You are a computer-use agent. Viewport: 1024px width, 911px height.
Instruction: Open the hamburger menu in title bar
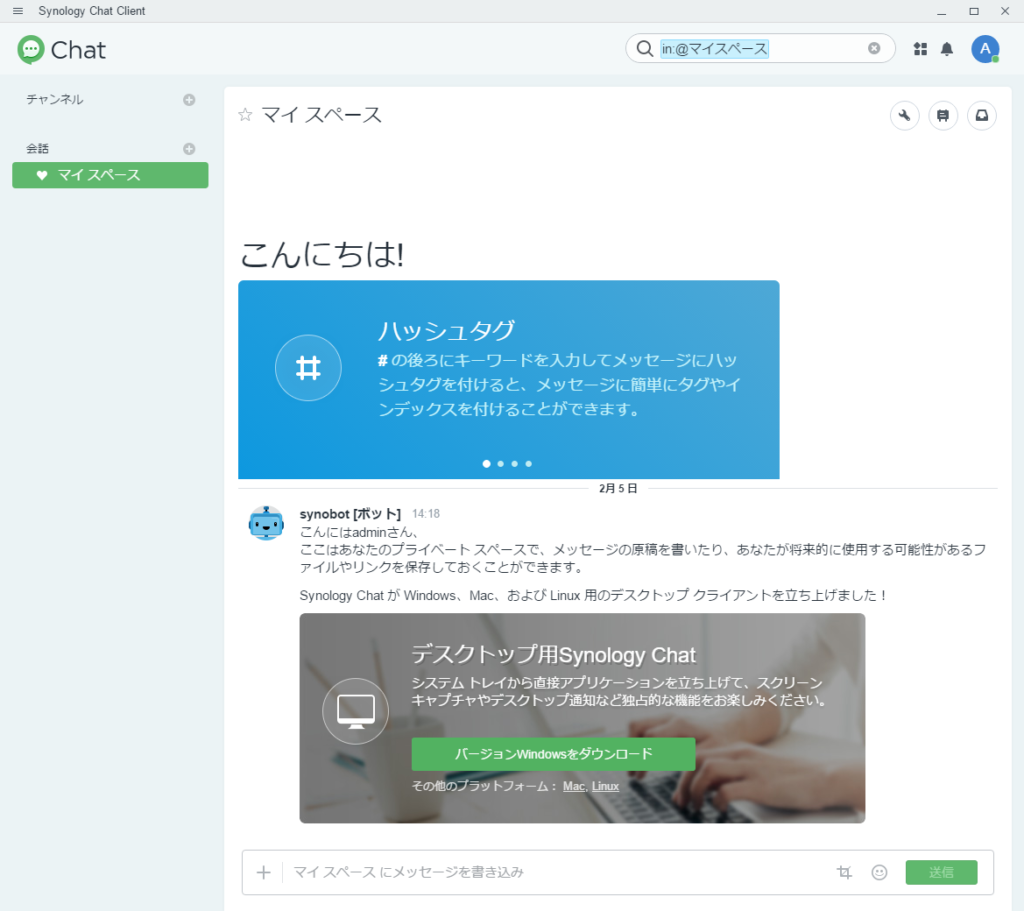tap(18, 11)
